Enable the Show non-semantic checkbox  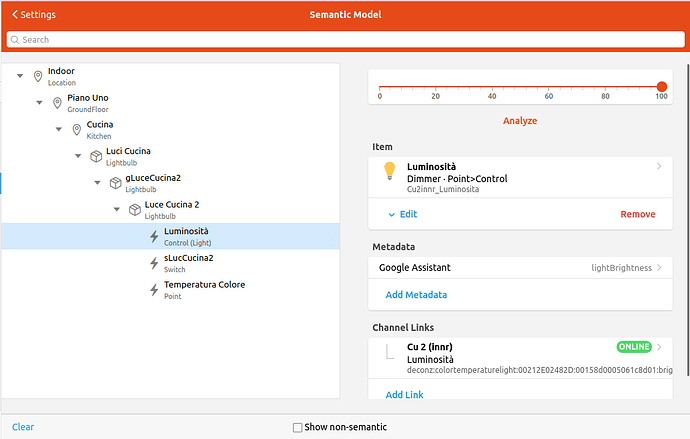297,427
